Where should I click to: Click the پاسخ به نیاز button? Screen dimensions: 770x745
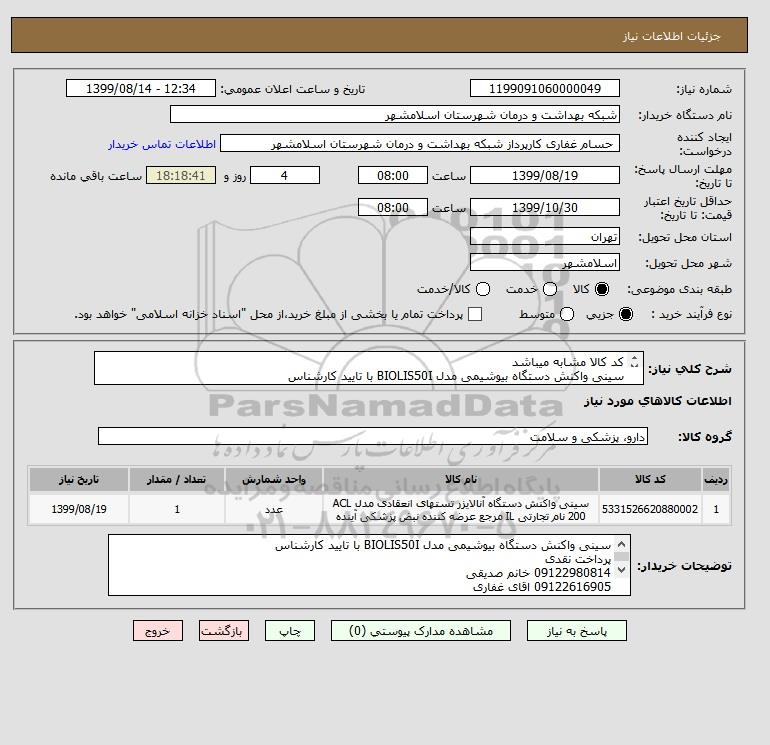pos(577,631)
